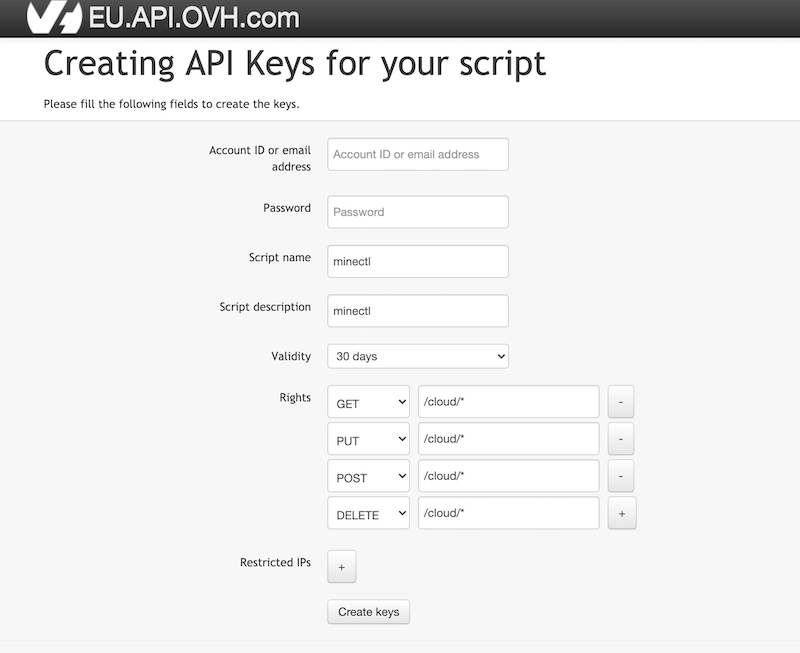The image size is (800, 653).
Task: Open the EU.API.OVH.com header title link
Action: [x=194, y=17]
